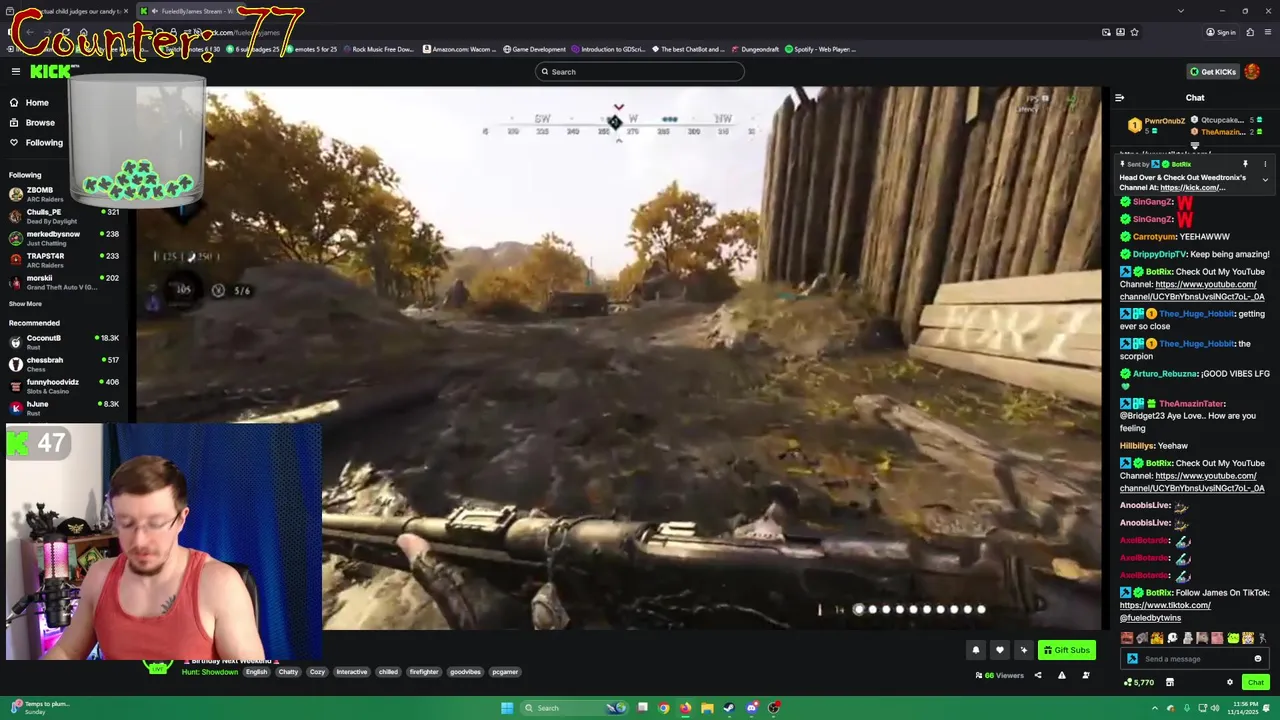View the 5,770 channel points balance

1140,682
